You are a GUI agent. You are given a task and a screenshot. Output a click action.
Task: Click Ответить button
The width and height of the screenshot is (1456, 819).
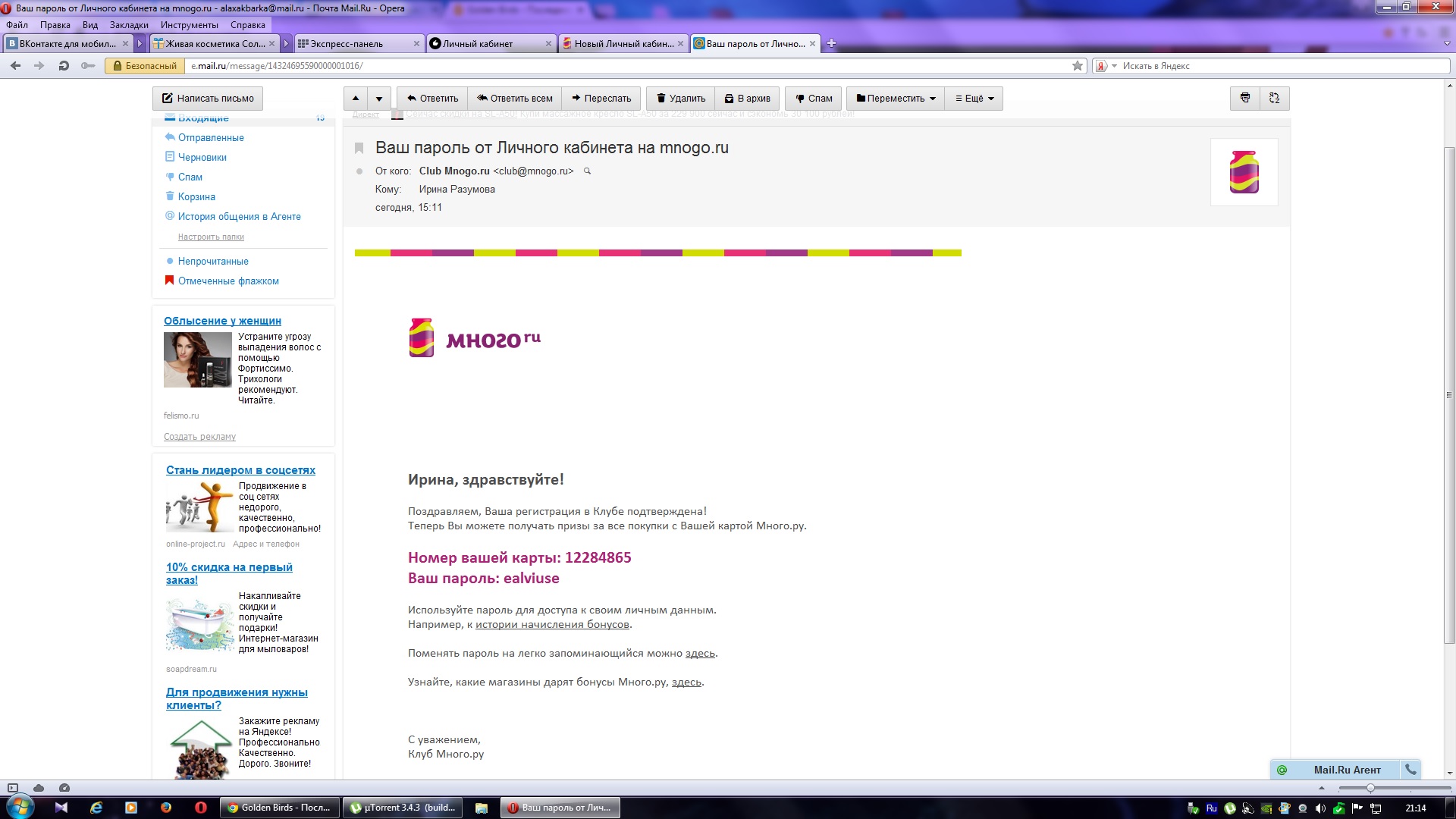(432, 99)
